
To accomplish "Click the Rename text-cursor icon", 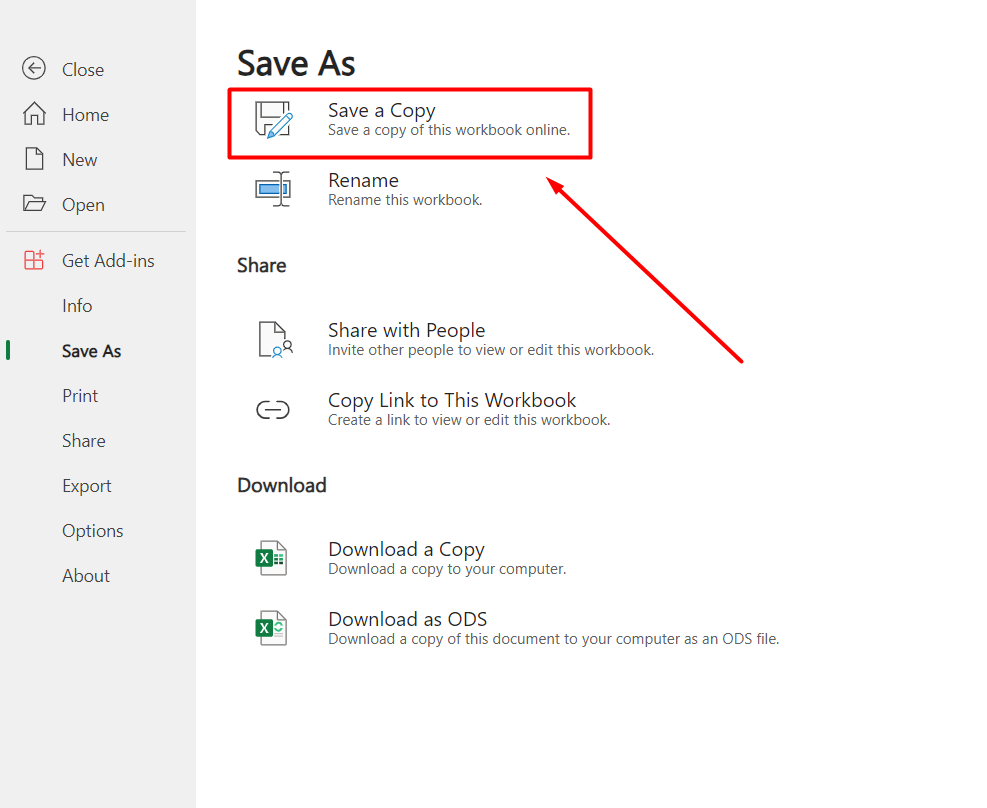I will (273, 189).
